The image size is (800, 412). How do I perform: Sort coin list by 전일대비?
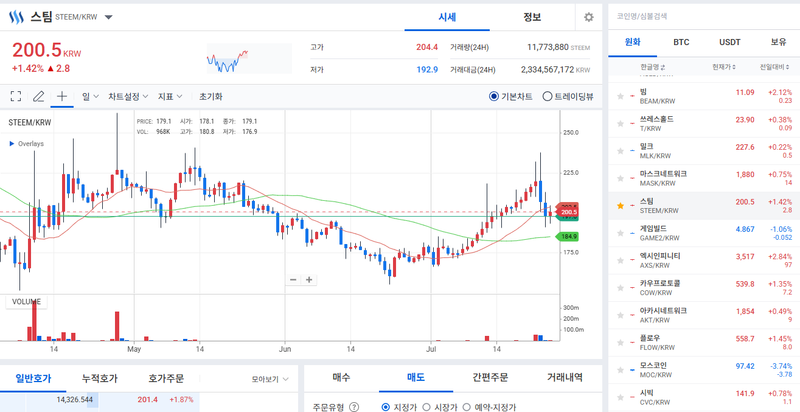tap(776, 67)
